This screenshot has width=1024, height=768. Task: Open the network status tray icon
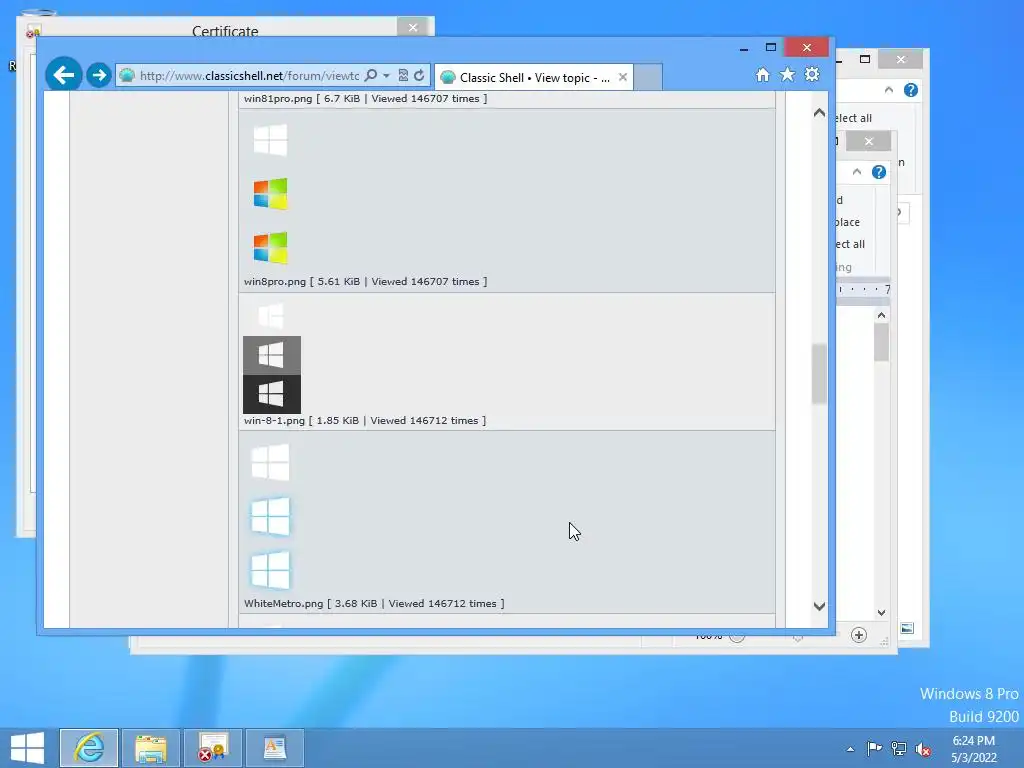899,749
